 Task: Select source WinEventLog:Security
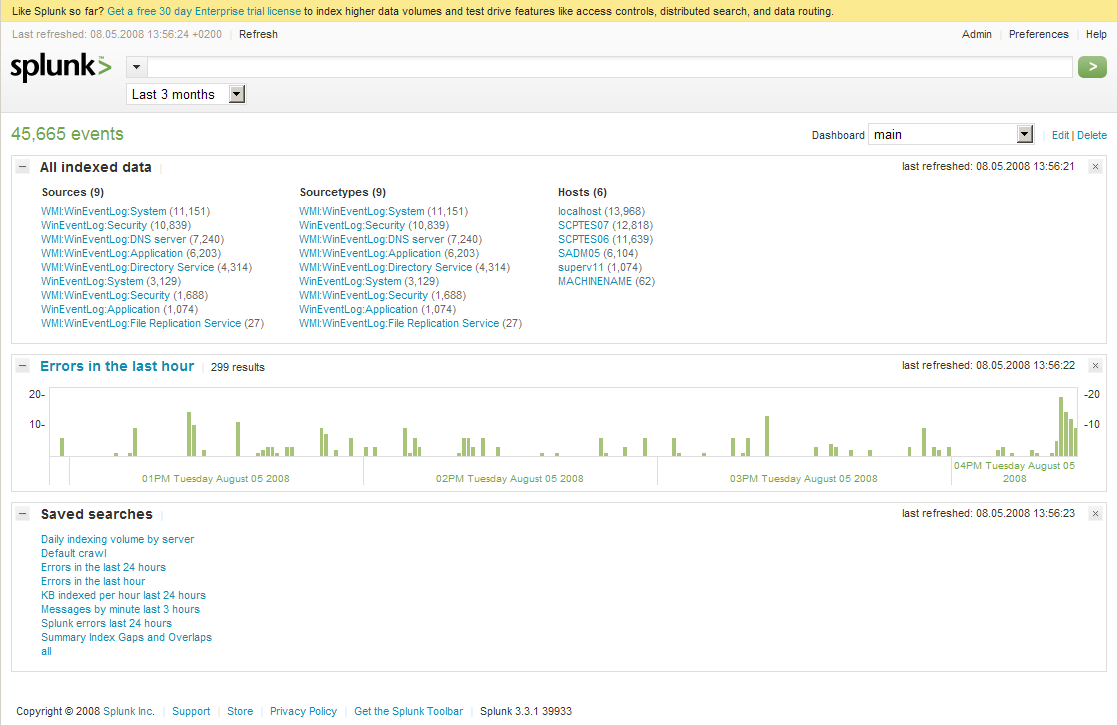point(93,225)
